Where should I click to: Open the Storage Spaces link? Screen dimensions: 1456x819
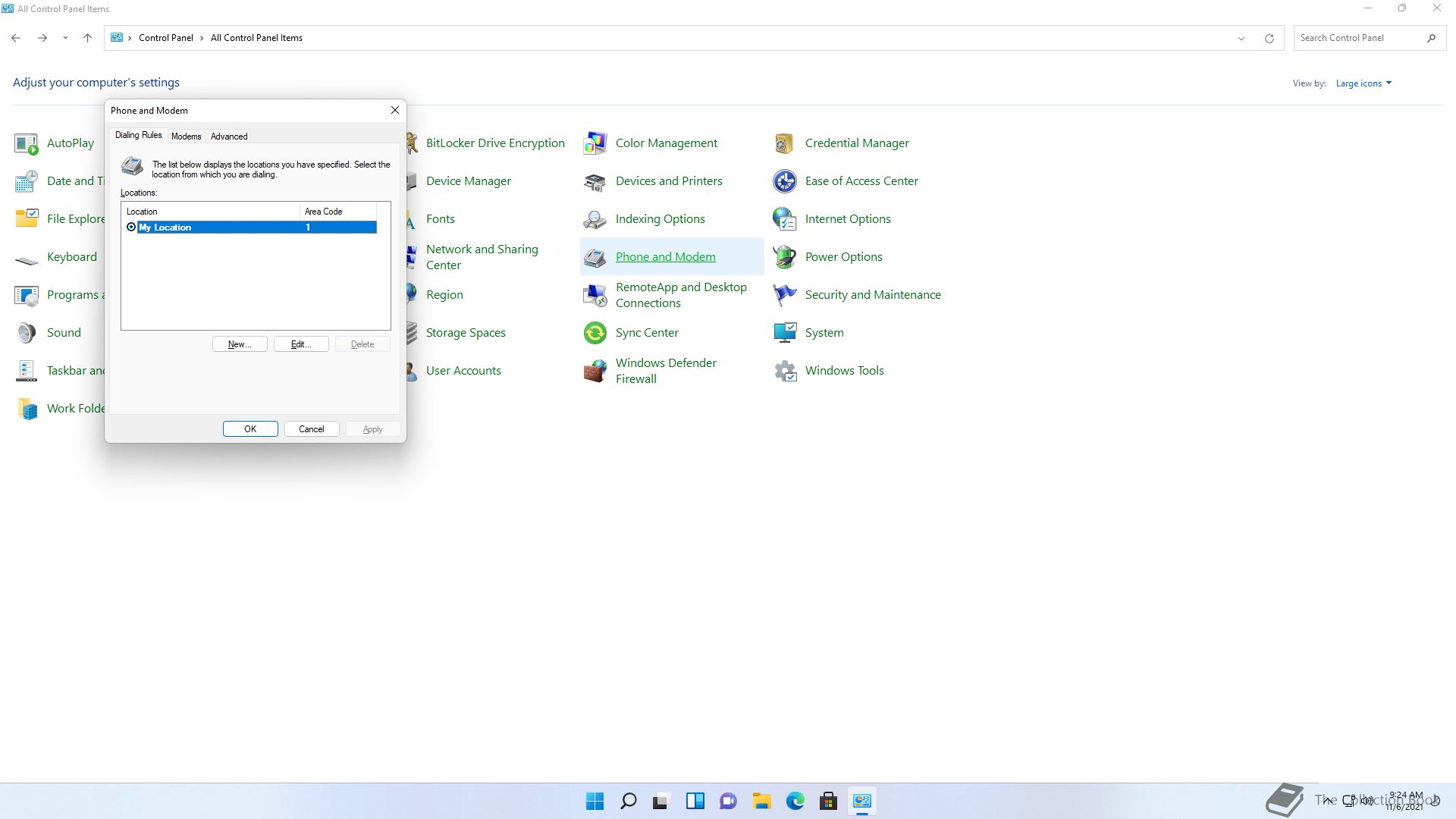(466, 333)
